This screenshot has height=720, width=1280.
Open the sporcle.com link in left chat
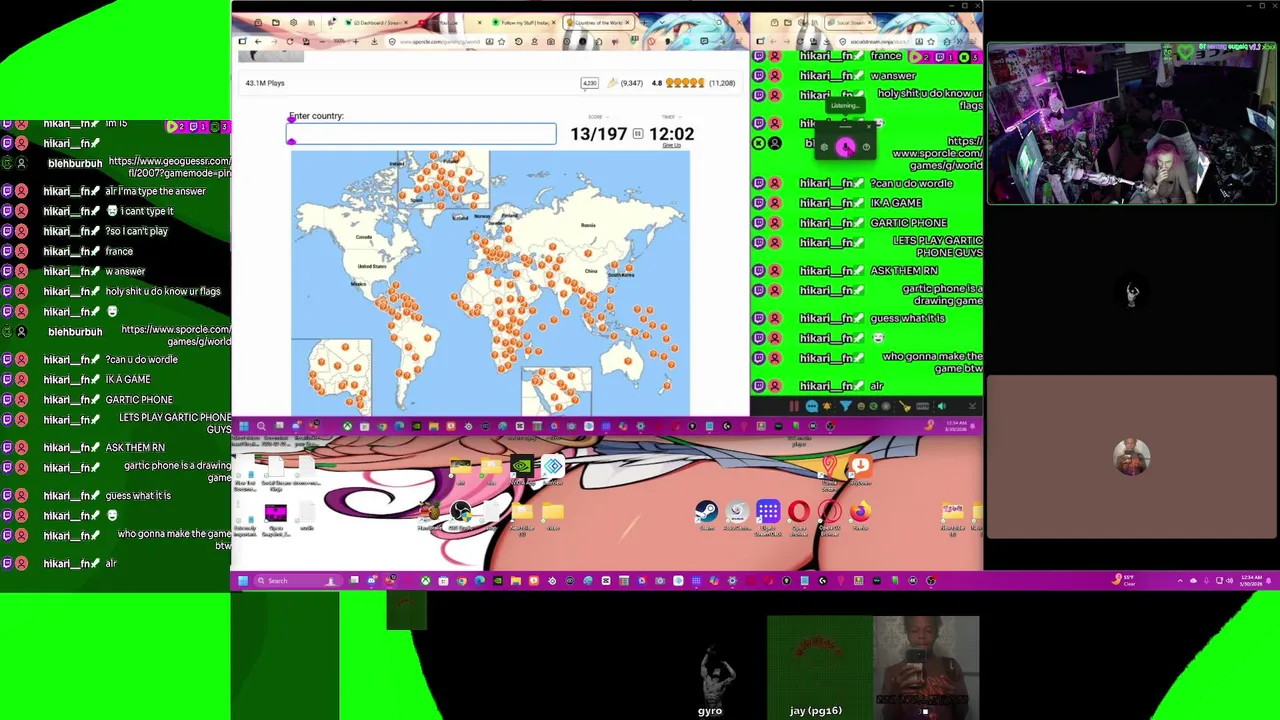click(176, 335)
